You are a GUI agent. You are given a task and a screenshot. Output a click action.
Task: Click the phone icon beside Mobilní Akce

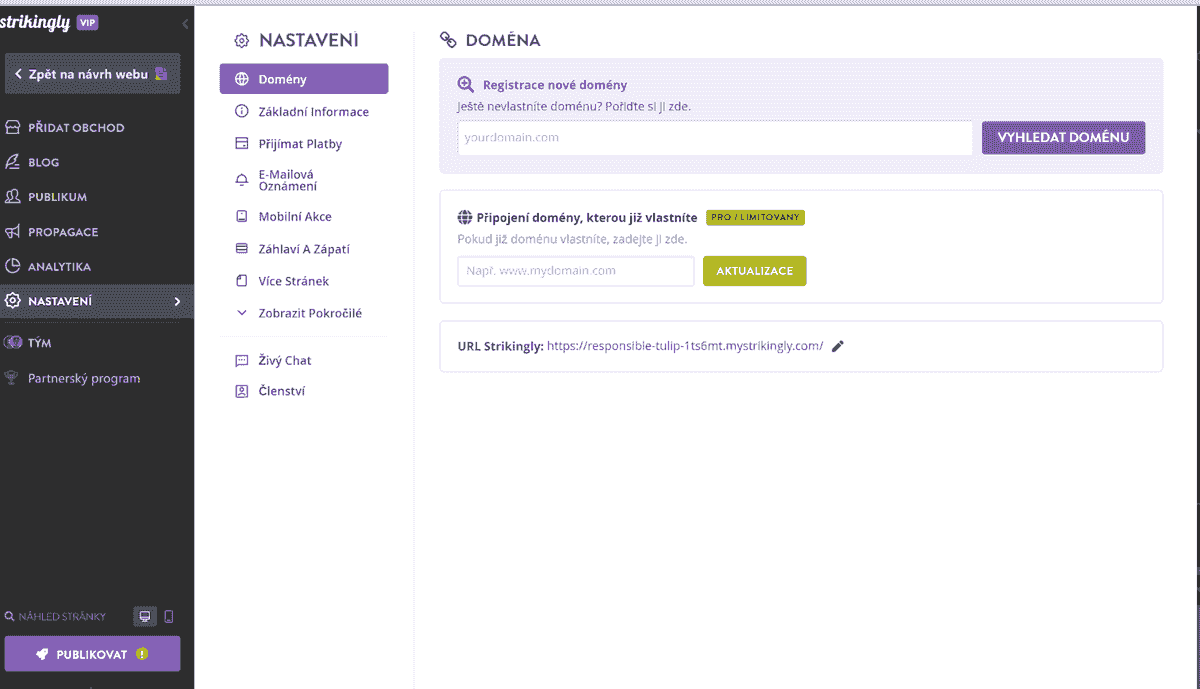coord(241,216)
